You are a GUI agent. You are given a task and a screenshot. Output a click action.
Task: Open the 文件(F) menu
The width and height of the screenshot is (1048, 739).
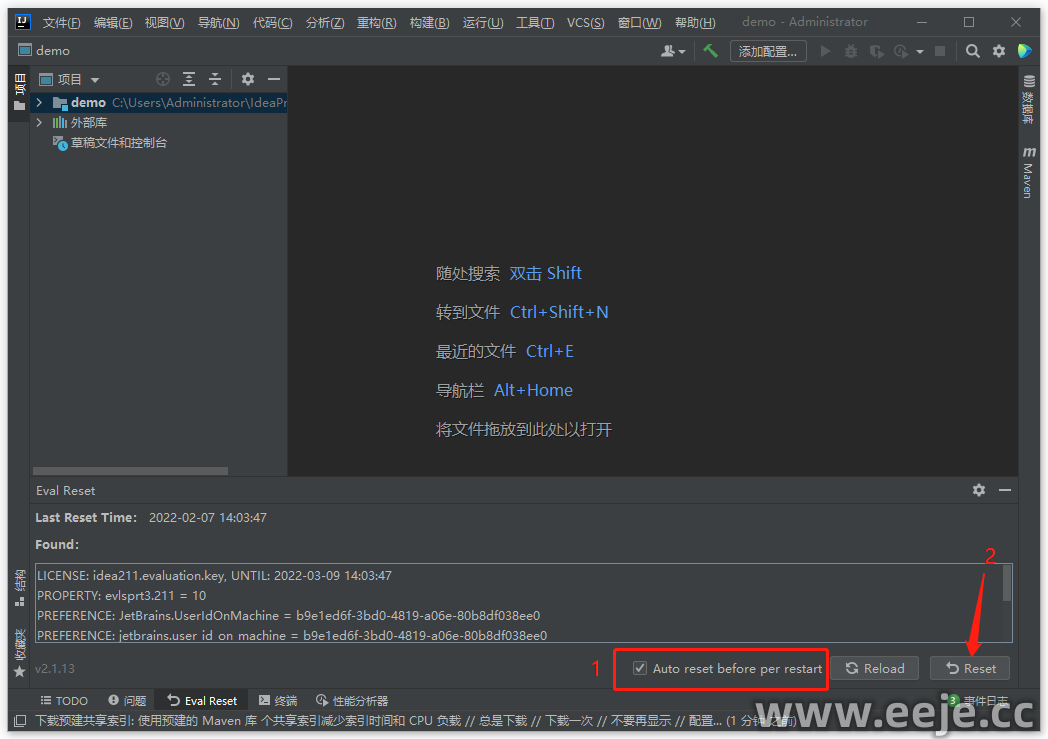[61, 22]
